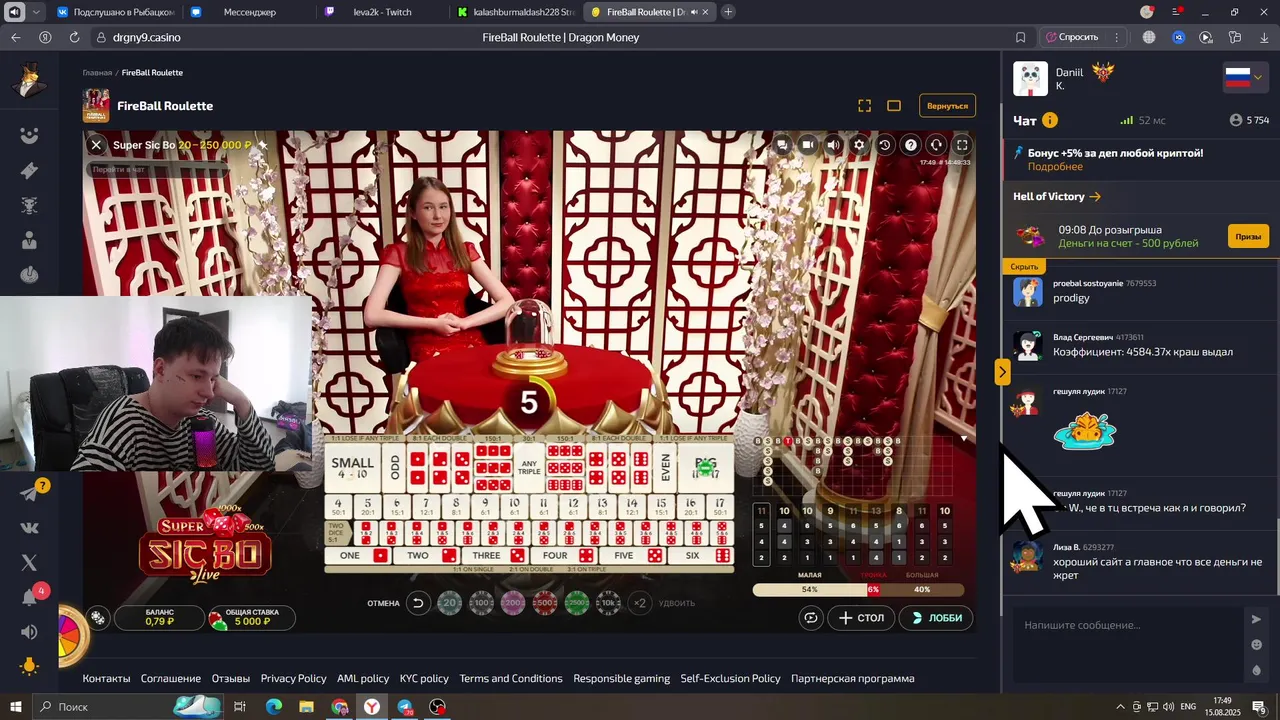Open the Telegram icon in left sidebar
The height and width of the screenshot is (720, 1280).
pos(29,494)
